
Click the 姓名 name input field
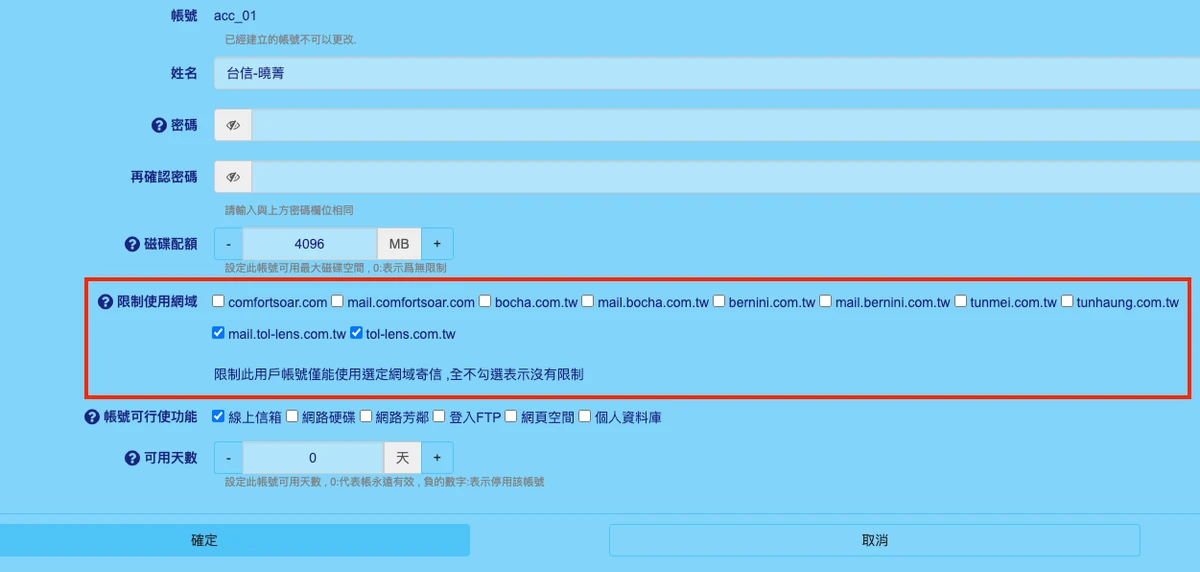[707, 73]
